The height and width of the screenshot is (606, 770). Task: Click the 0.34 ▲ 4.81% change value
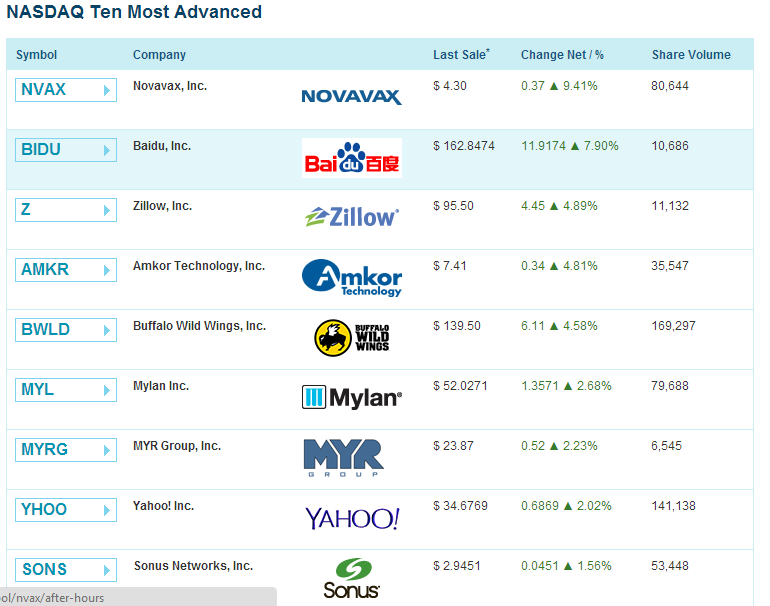[x=559, y=266]
